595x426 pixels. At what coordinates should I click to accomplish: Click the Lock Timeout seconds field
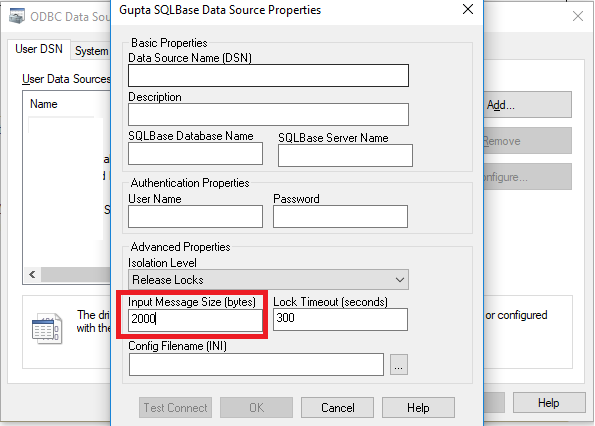click(x=340, y=319)
